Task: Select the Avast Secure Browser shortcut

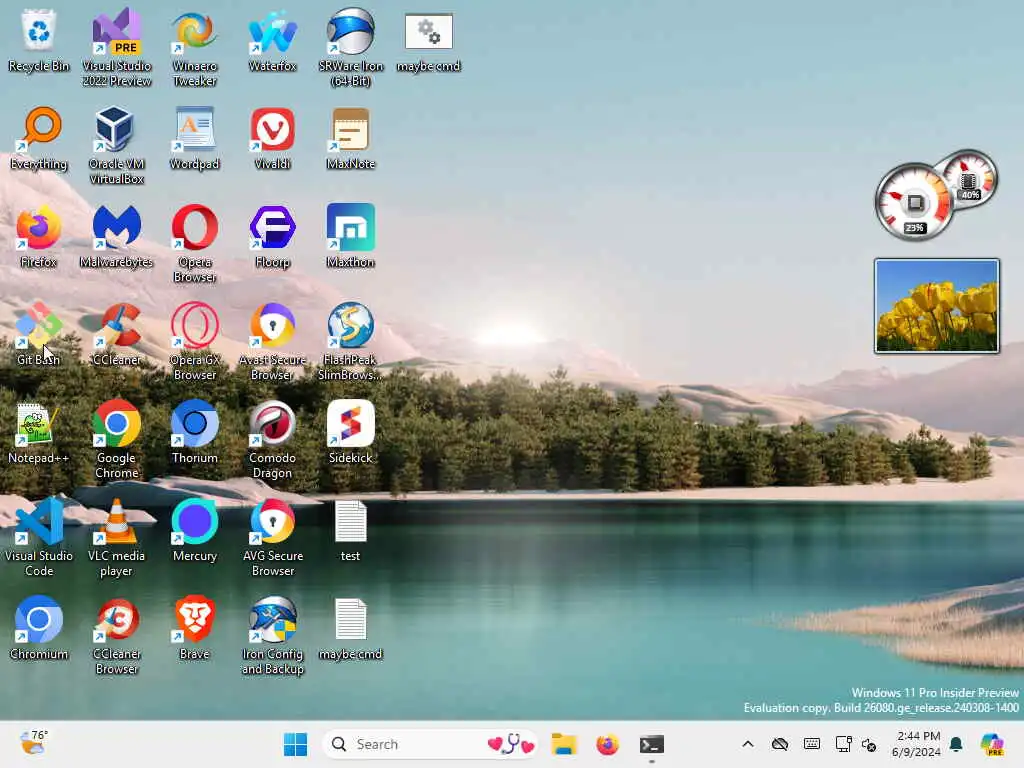Action: (272, 341)
